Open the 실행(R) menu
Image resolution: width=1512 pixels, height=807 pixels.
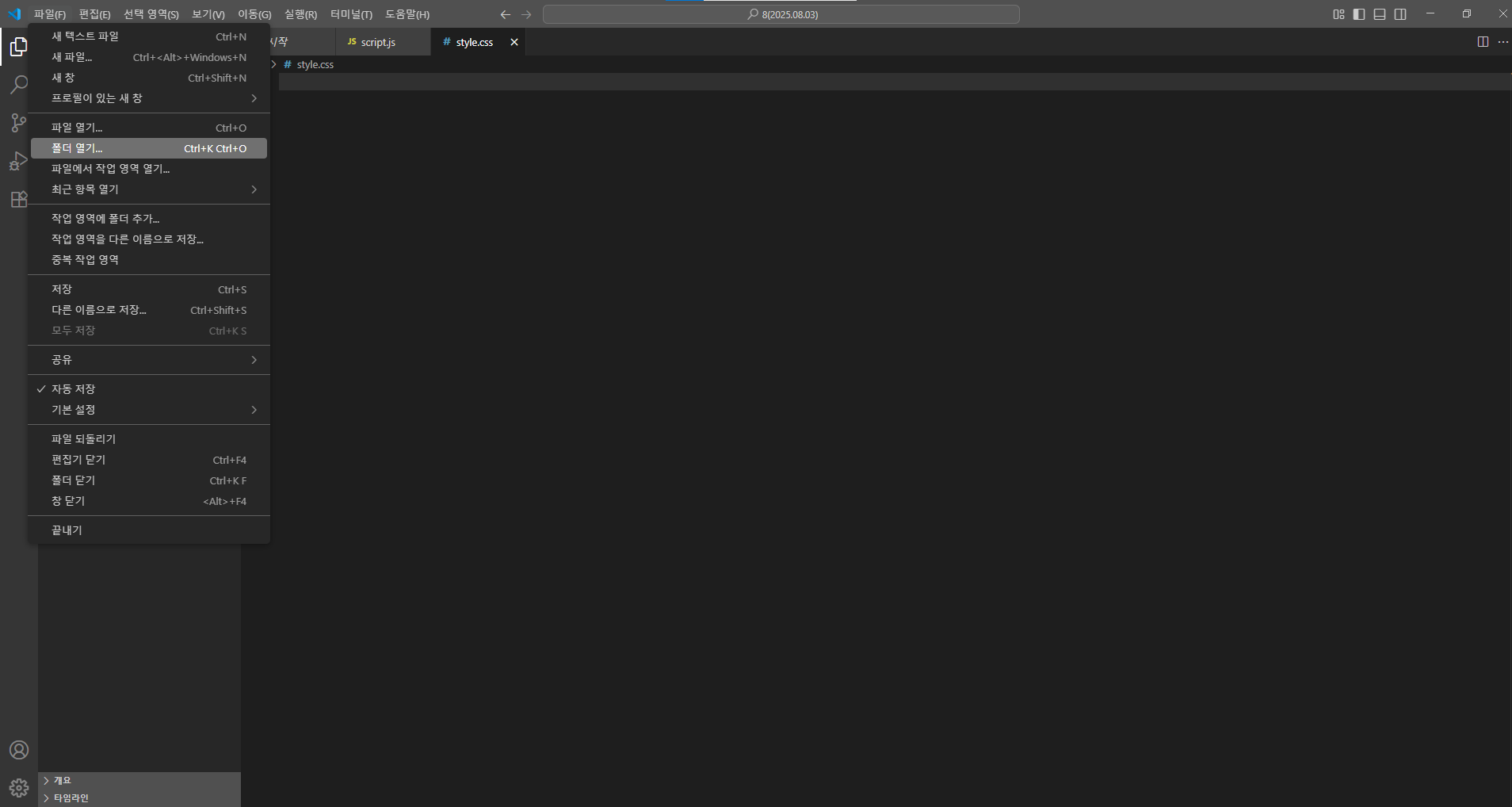coord(300,14)
